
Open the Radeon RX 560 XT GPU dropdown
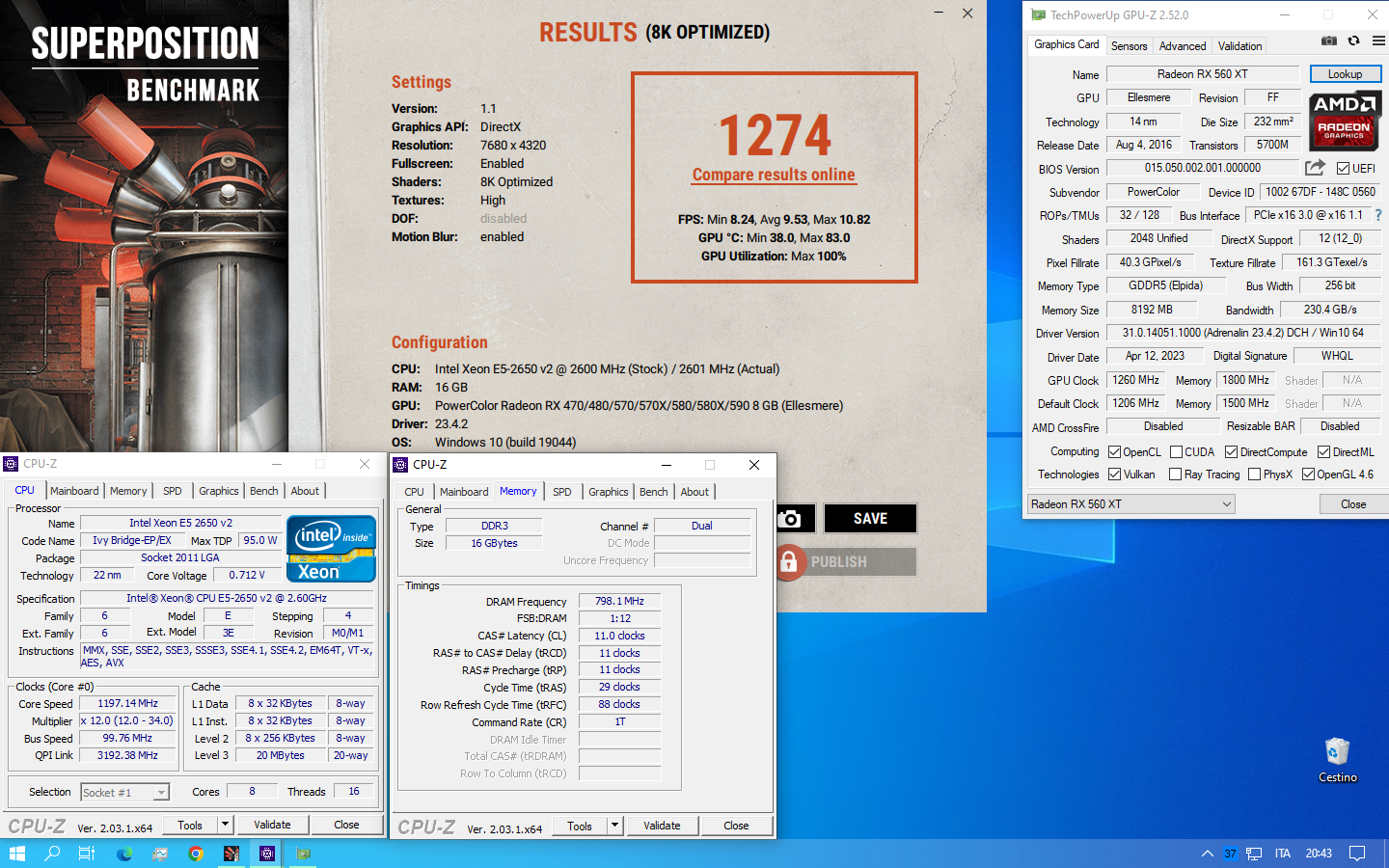1131,504
